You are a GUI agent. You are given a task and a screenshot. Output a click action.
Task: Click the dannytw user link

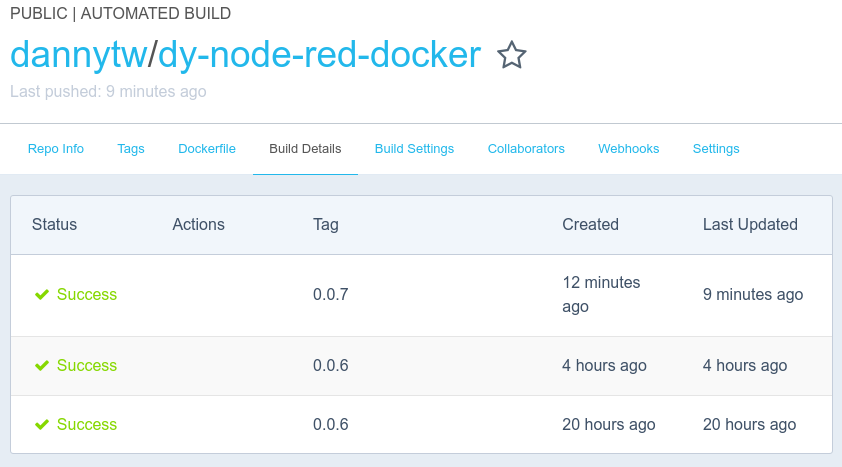[x=78, y=55]
